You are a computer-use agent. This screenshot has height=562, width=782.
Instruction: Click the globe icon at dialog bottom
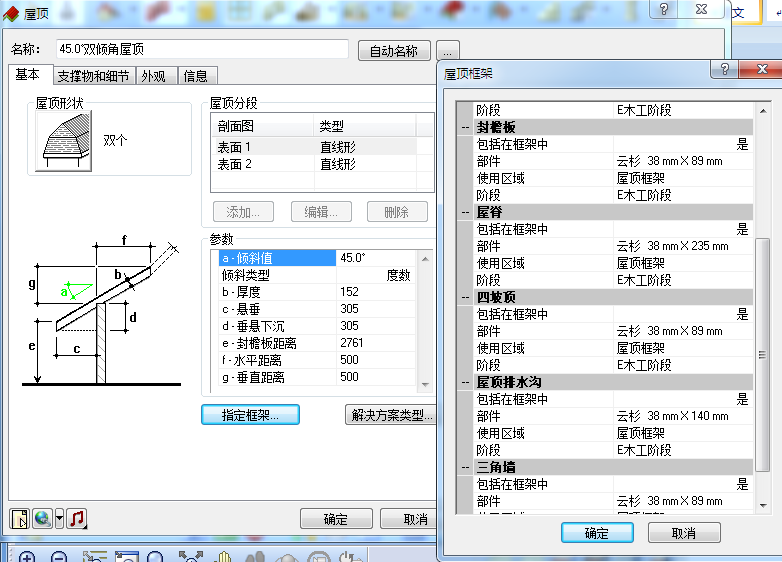pos(42,518)
